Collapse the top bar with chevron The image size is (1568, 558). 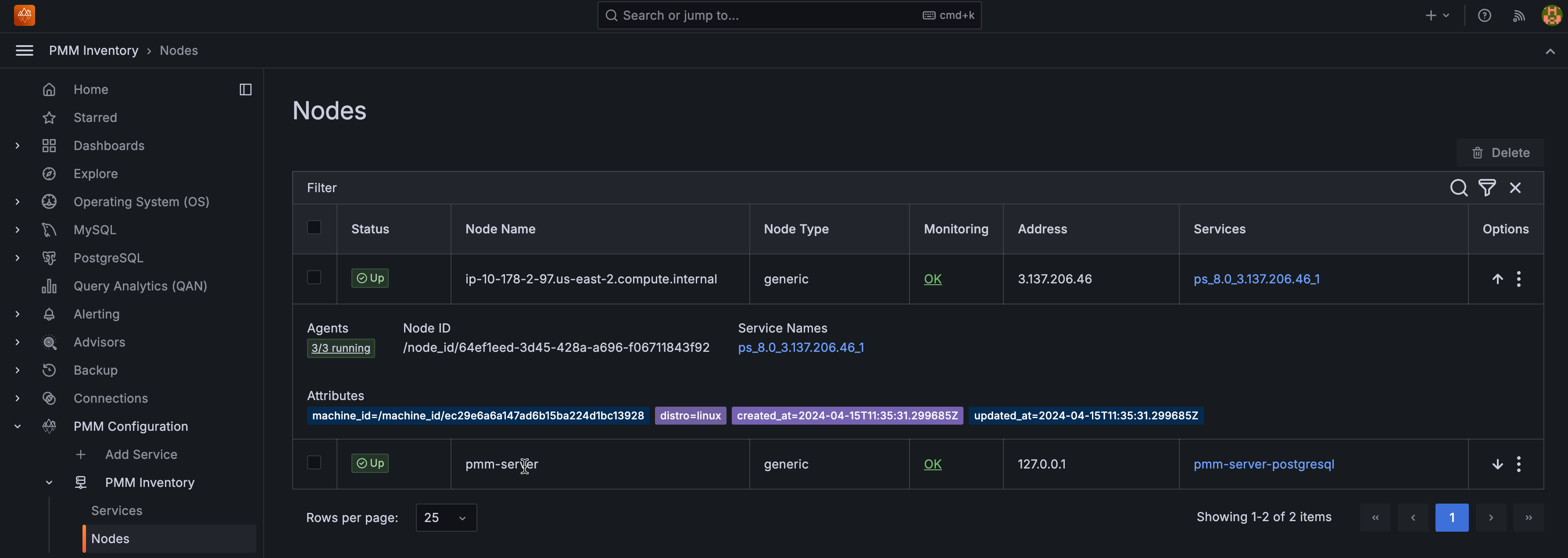pyautogui.click(x=1550, y=51)
